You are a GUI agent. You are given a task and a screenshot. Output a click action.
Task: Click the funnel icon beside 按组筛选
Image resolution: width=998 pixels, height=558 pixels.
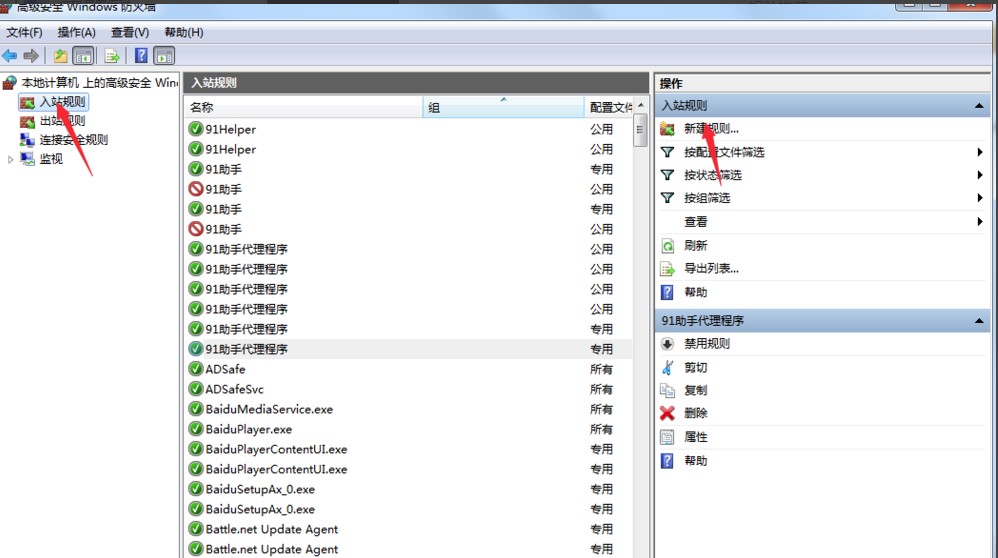[667, 198]
